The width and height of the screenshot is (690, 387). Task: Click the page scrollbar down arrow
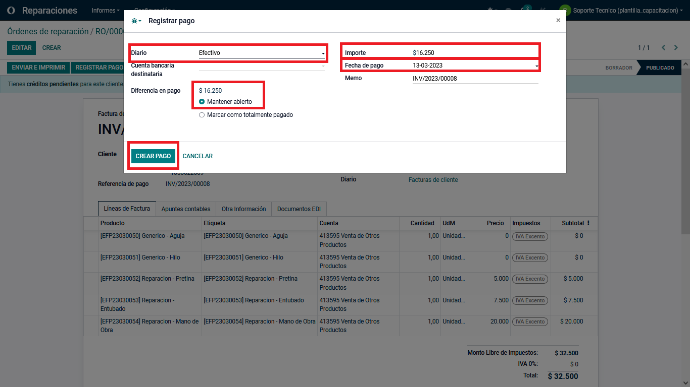tap(686, 383)
